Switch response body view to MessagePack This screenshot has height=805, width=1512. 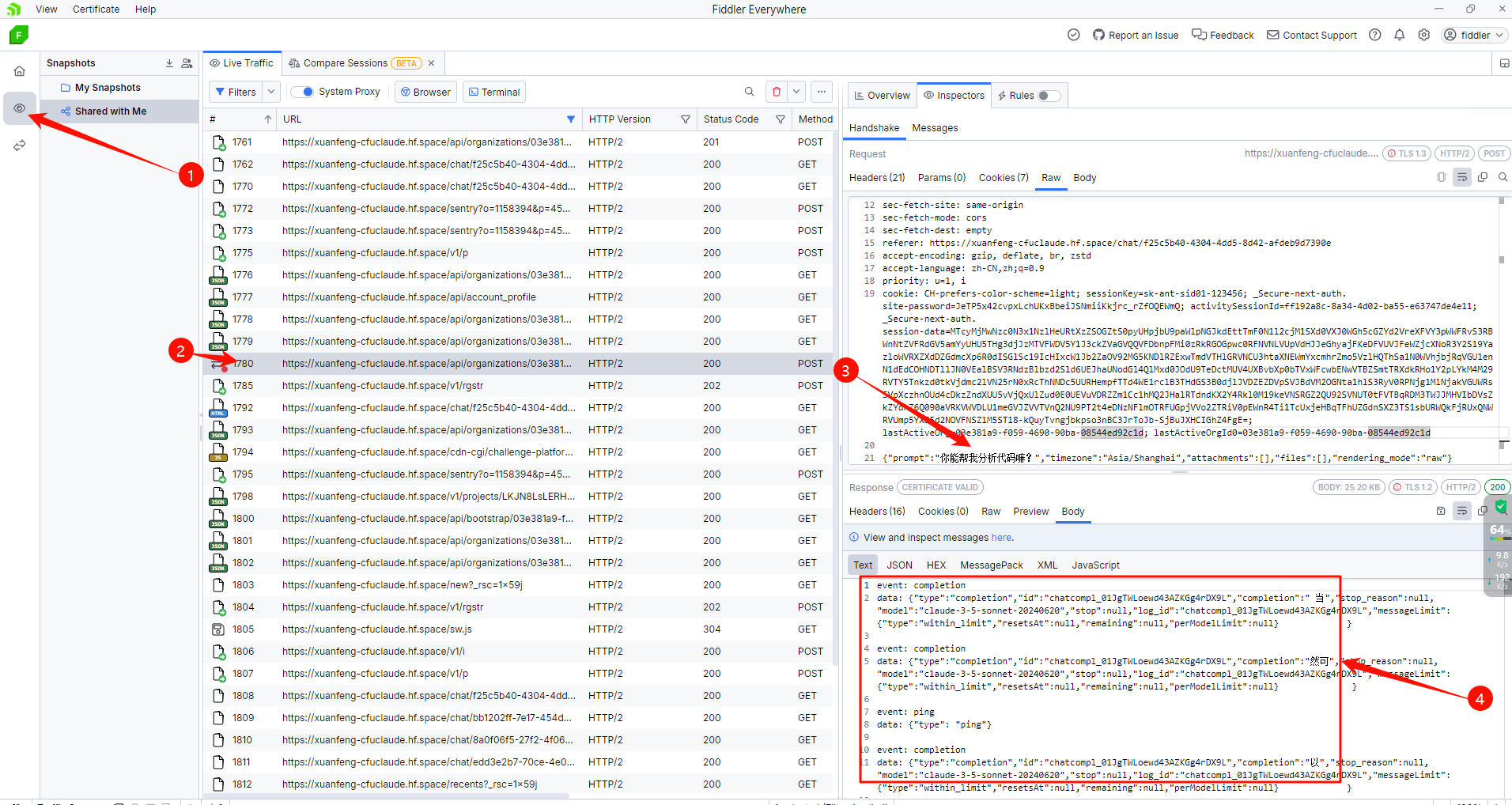(x=992, y=565)
